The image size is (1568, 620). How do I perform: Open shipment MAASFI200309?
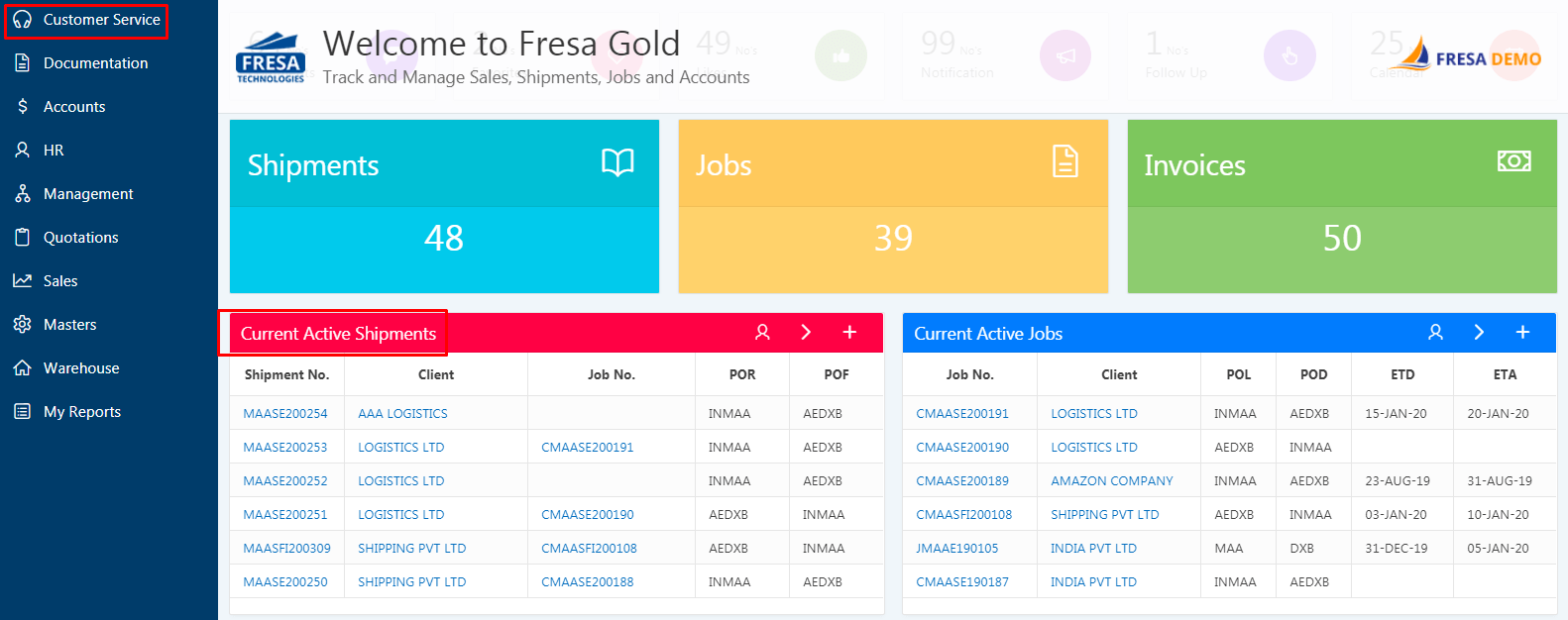[287, 548]
